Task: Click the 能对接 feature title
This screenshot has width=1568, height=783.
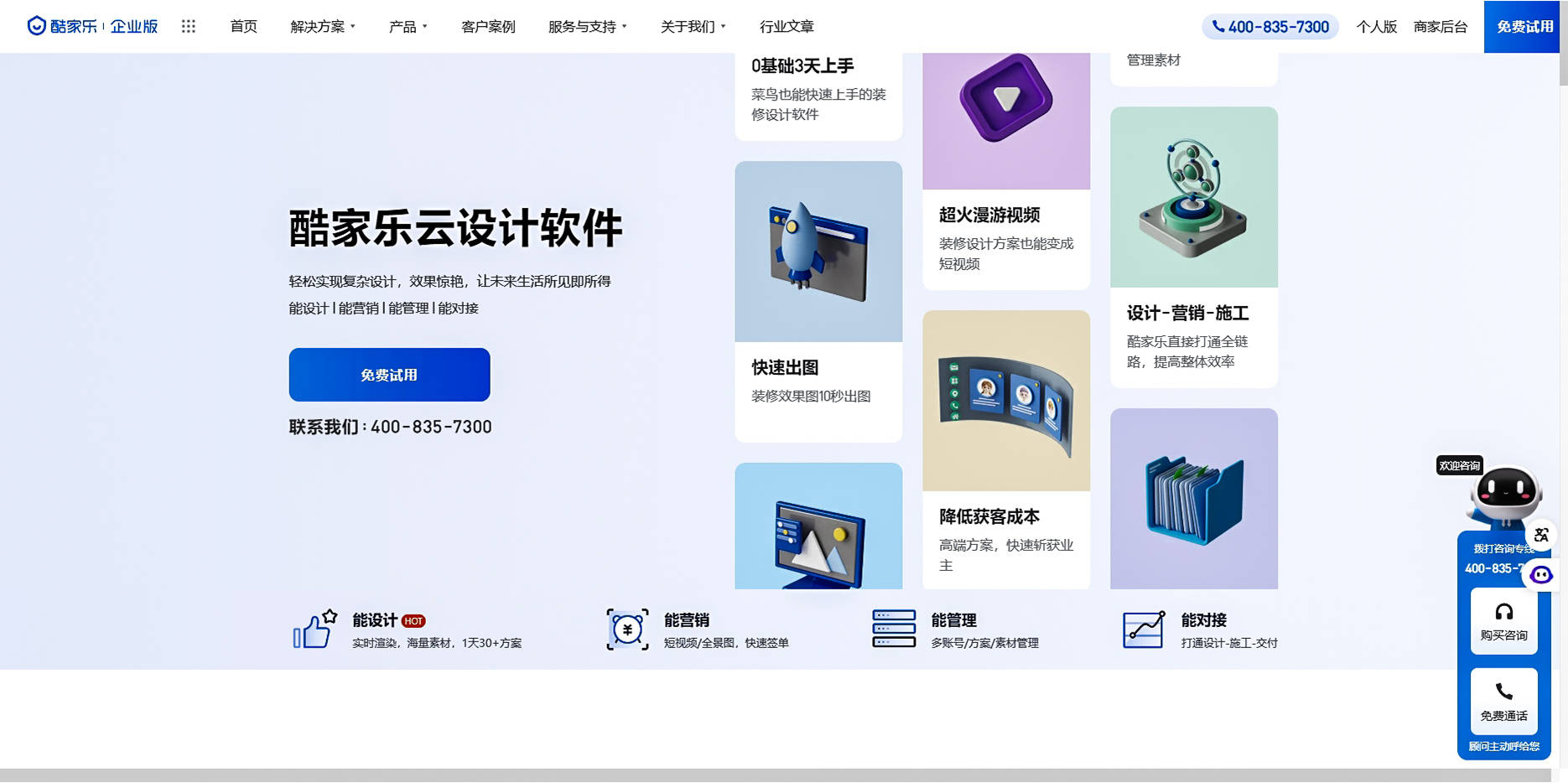Action: pyautogui.click(x=1204, y=620)
